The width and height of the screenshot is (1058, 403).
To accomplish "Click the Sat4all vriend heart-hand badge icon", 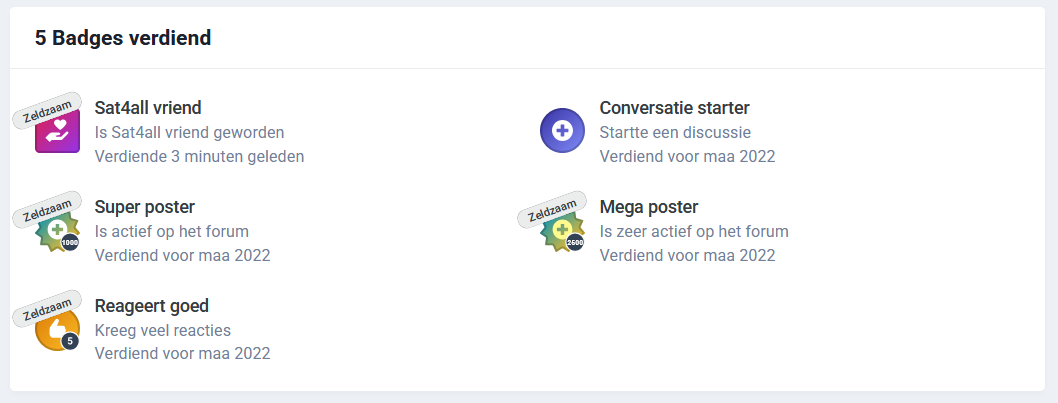I will 57,131.
